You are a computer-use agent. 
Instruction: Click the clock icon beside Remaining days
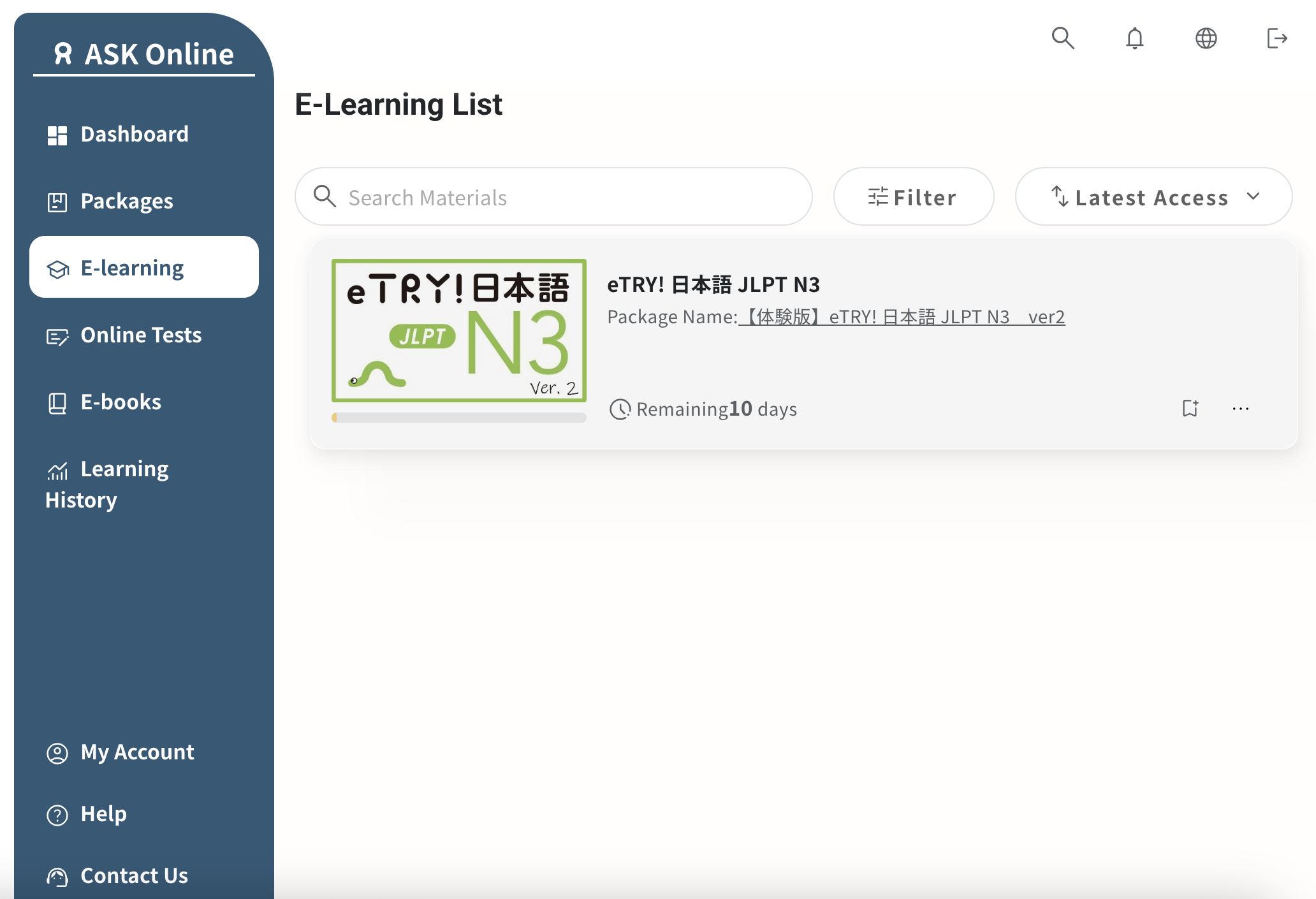click(x=620, y=409)
